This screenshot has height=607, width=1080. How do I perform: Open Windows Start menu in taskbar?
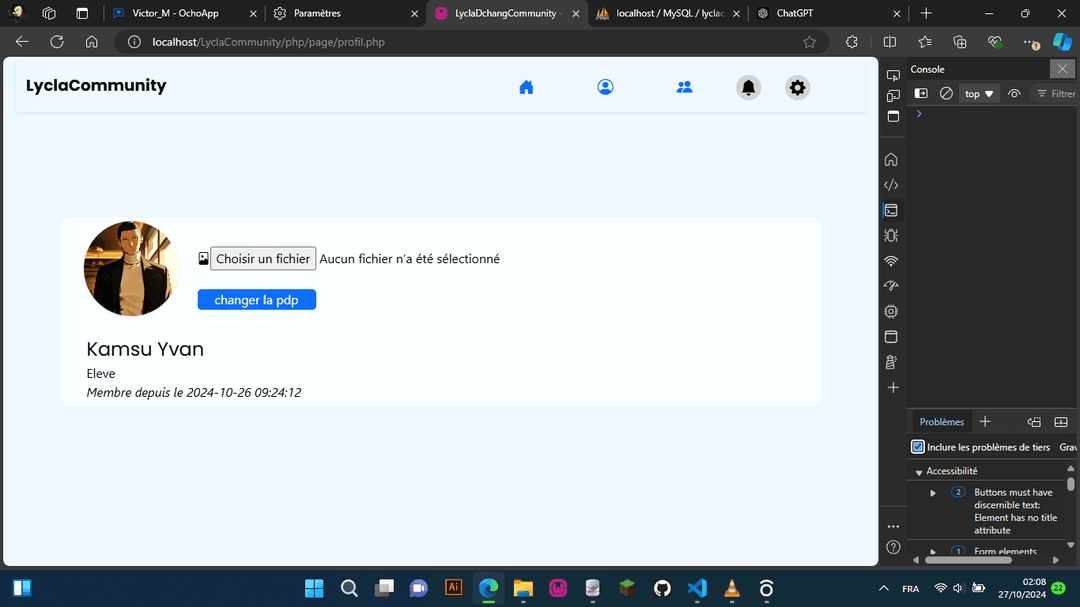click(x=314, y=588)
